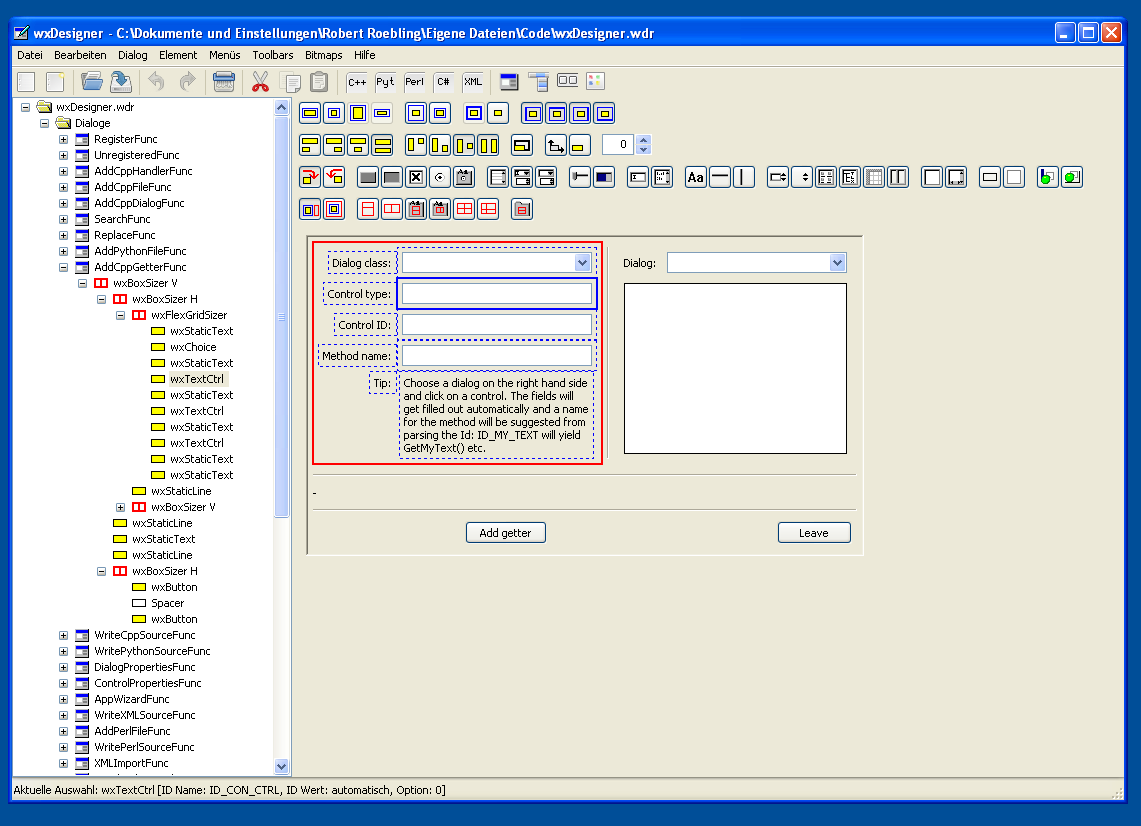Image resolution: width=1141 pixels, height=826 pixels.
Task: Click the 'Dialog class:' label
Action: pos(362,263)
